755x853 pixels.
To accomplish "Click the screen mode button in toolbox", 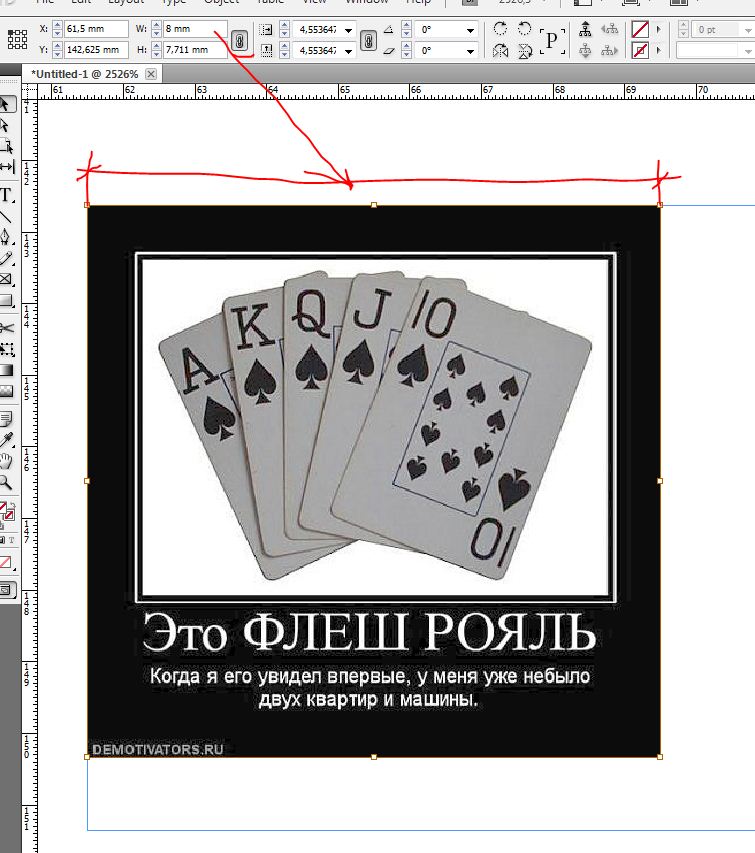I will (7, 590).
